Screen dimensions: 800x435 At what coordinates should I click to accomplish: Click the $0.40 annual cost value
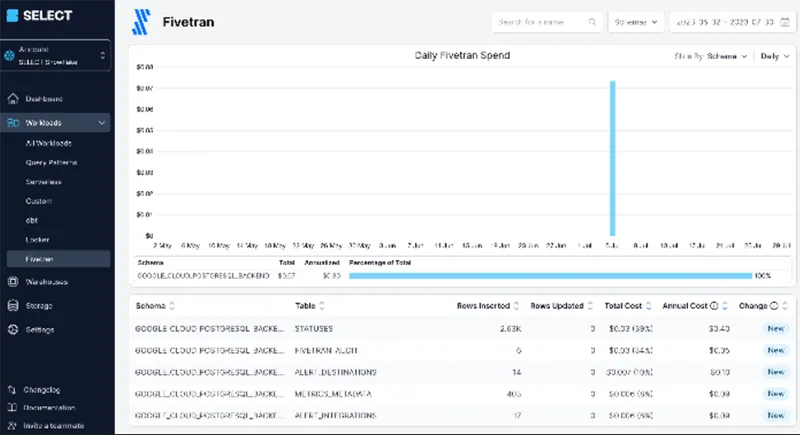click(719, 329)
